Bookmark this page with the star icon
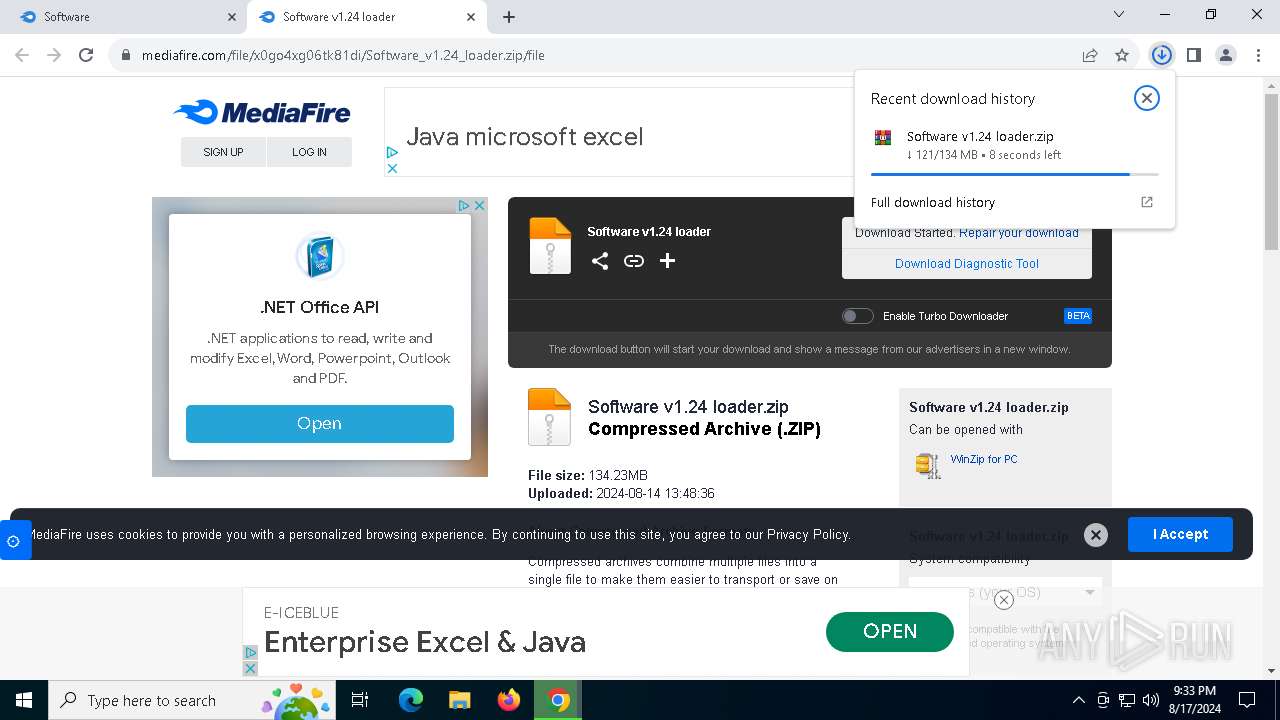This screenshot has height=720, width=1280. [1122, 55]
